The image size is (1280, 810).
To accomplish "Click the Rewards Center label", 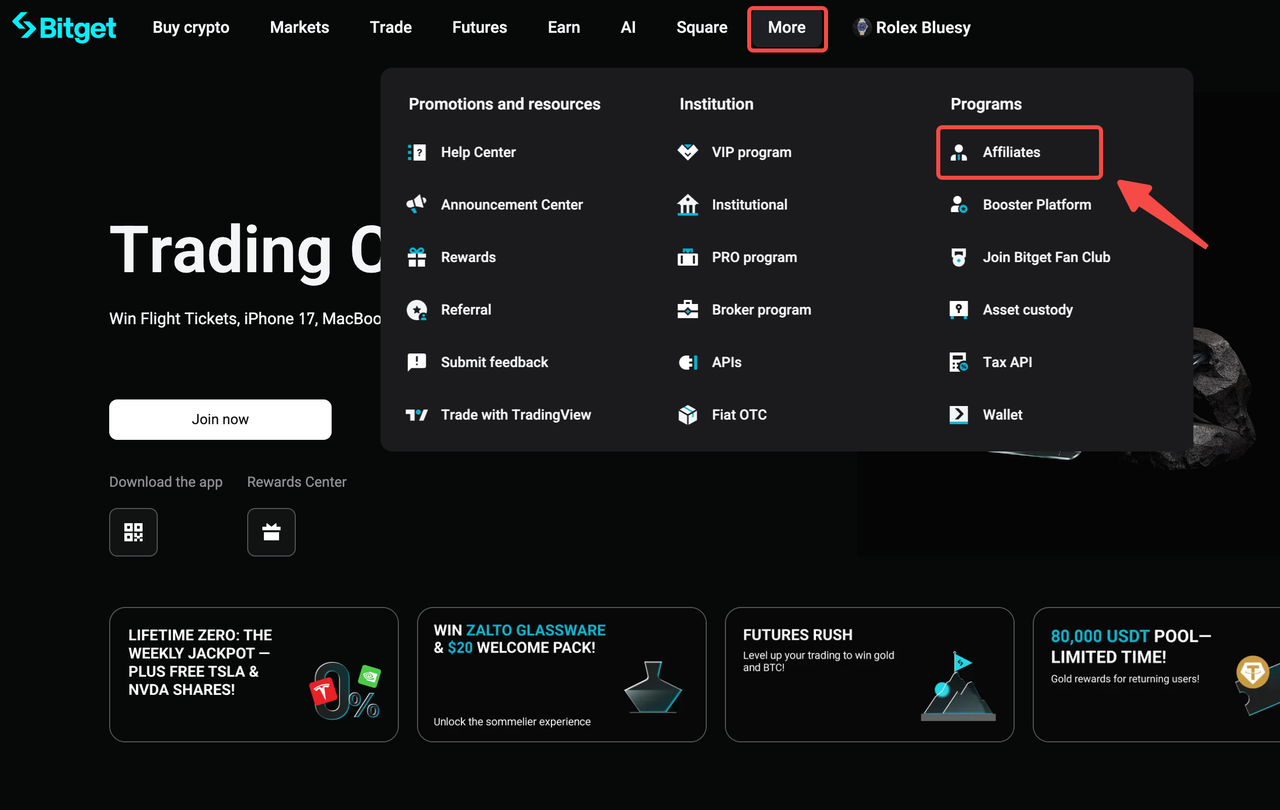I will tap(297, 482).
